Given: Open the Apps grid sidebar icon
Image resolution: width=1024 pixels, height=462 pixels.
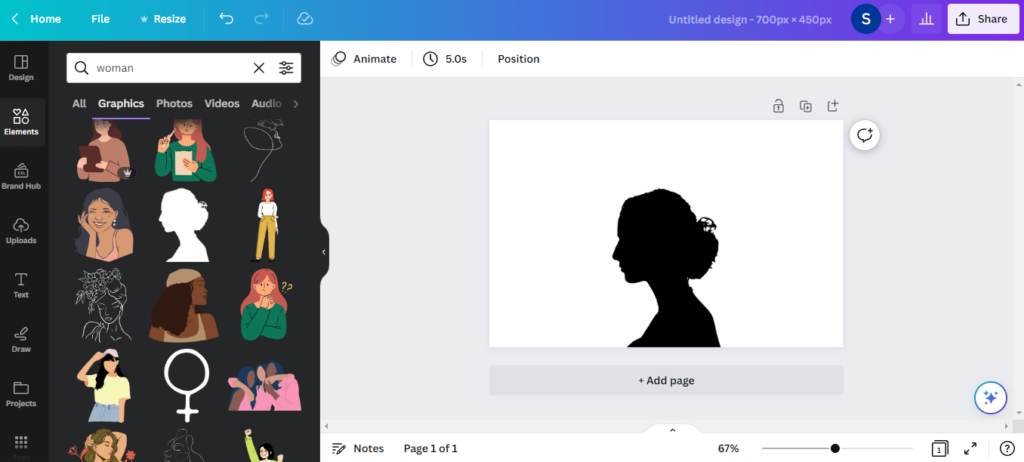Looking at the screenshot, I should point(21,444).
